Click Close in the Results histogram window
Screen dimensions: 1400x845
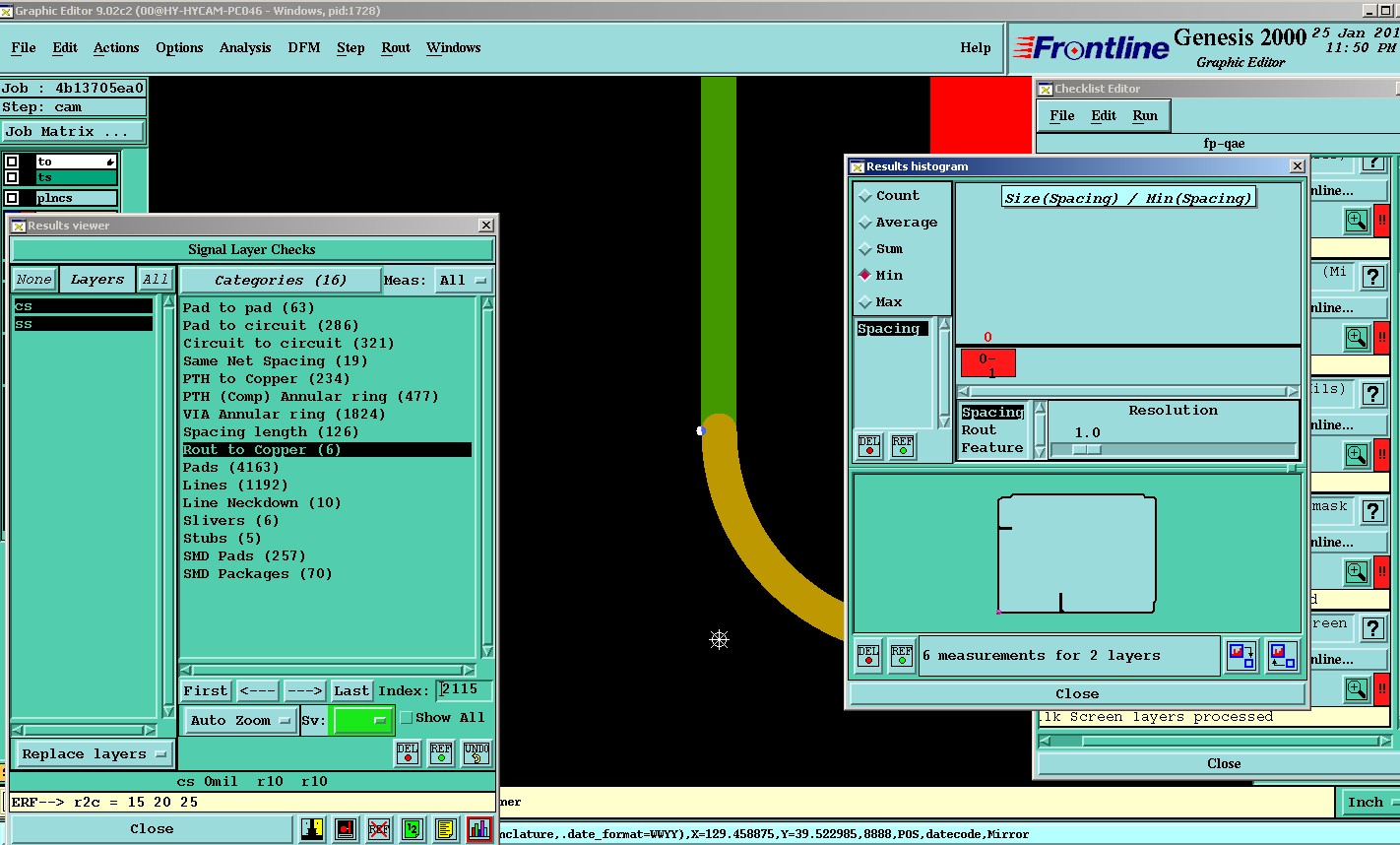[x=1077, y=693]
